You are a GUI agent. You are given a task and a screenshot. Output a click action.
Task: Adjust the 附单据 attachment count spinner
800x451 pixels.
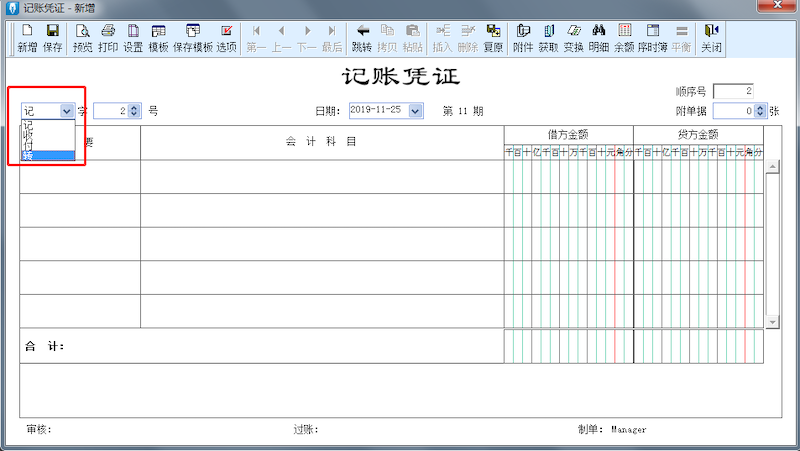[x=760, y=111]
